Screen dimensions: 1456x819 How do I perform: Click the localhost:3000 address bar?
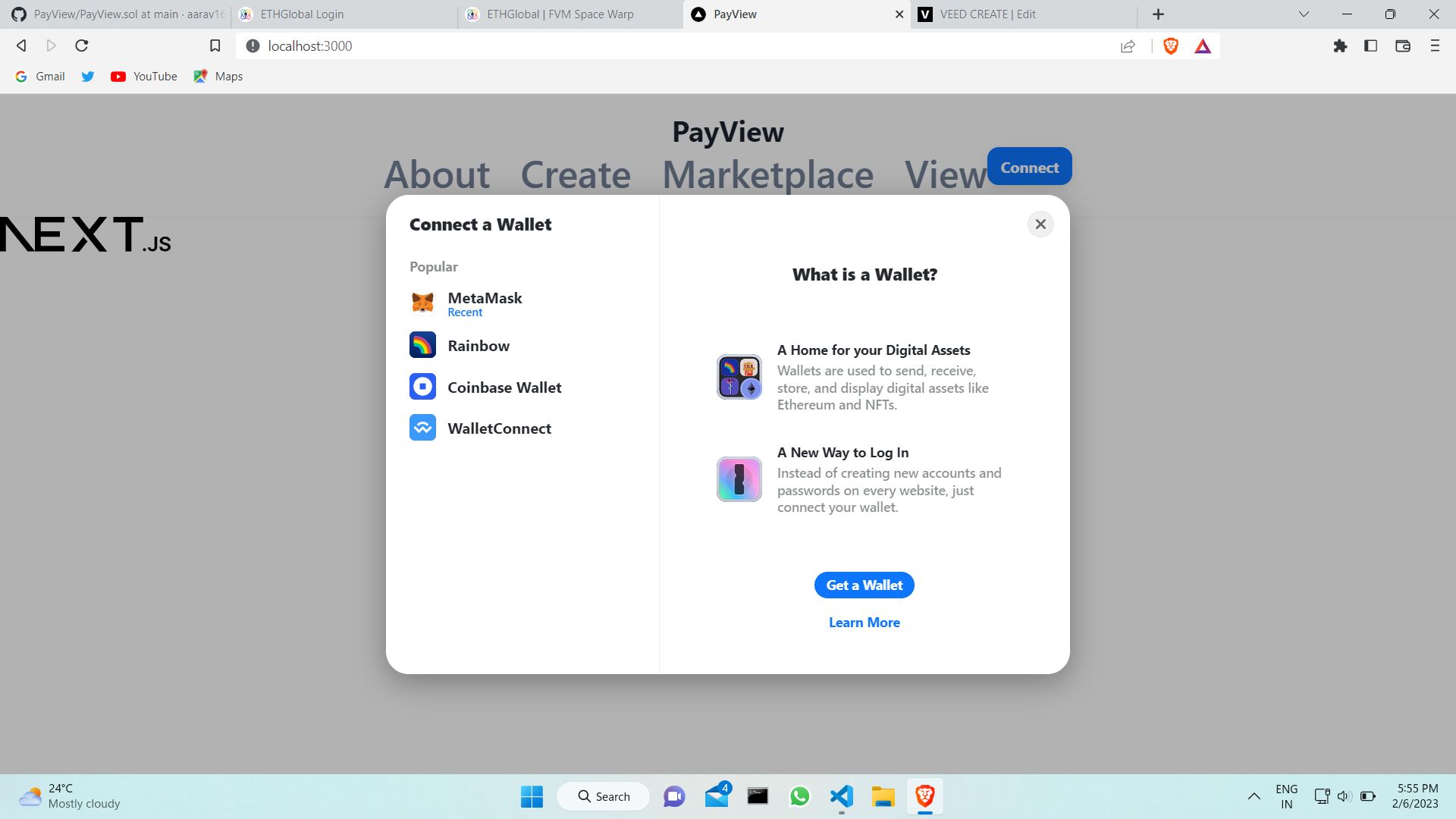click(690, 46)
